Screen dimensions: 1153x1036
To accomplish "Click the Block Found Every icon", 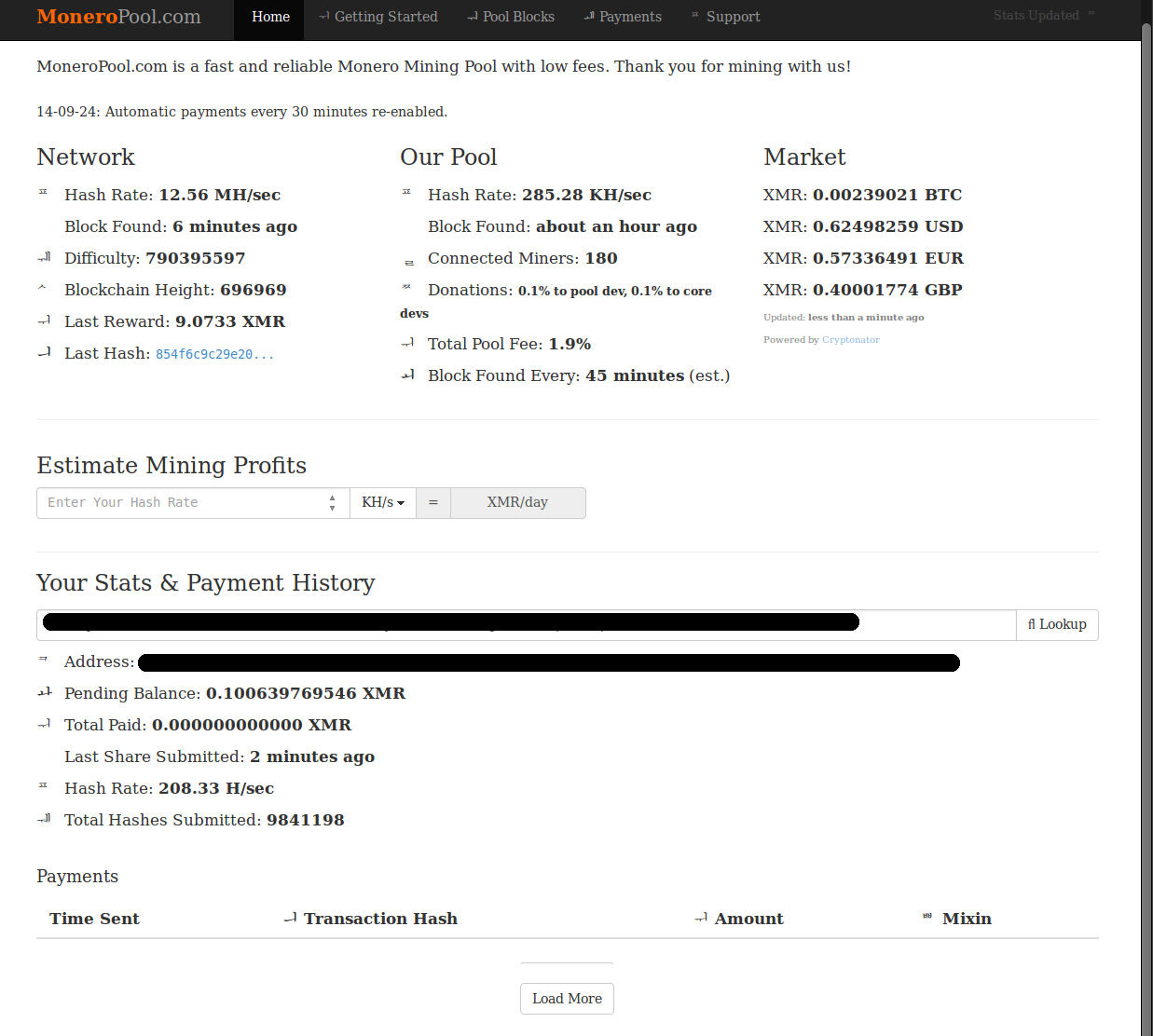I will 407,375.
